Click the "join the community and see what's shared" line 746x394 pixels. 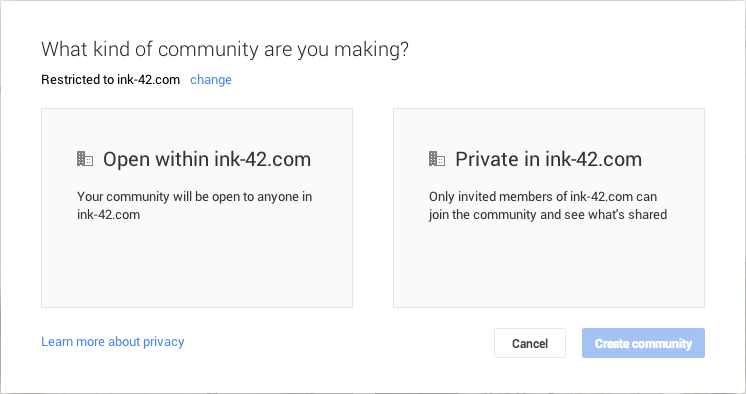[548, 215]
